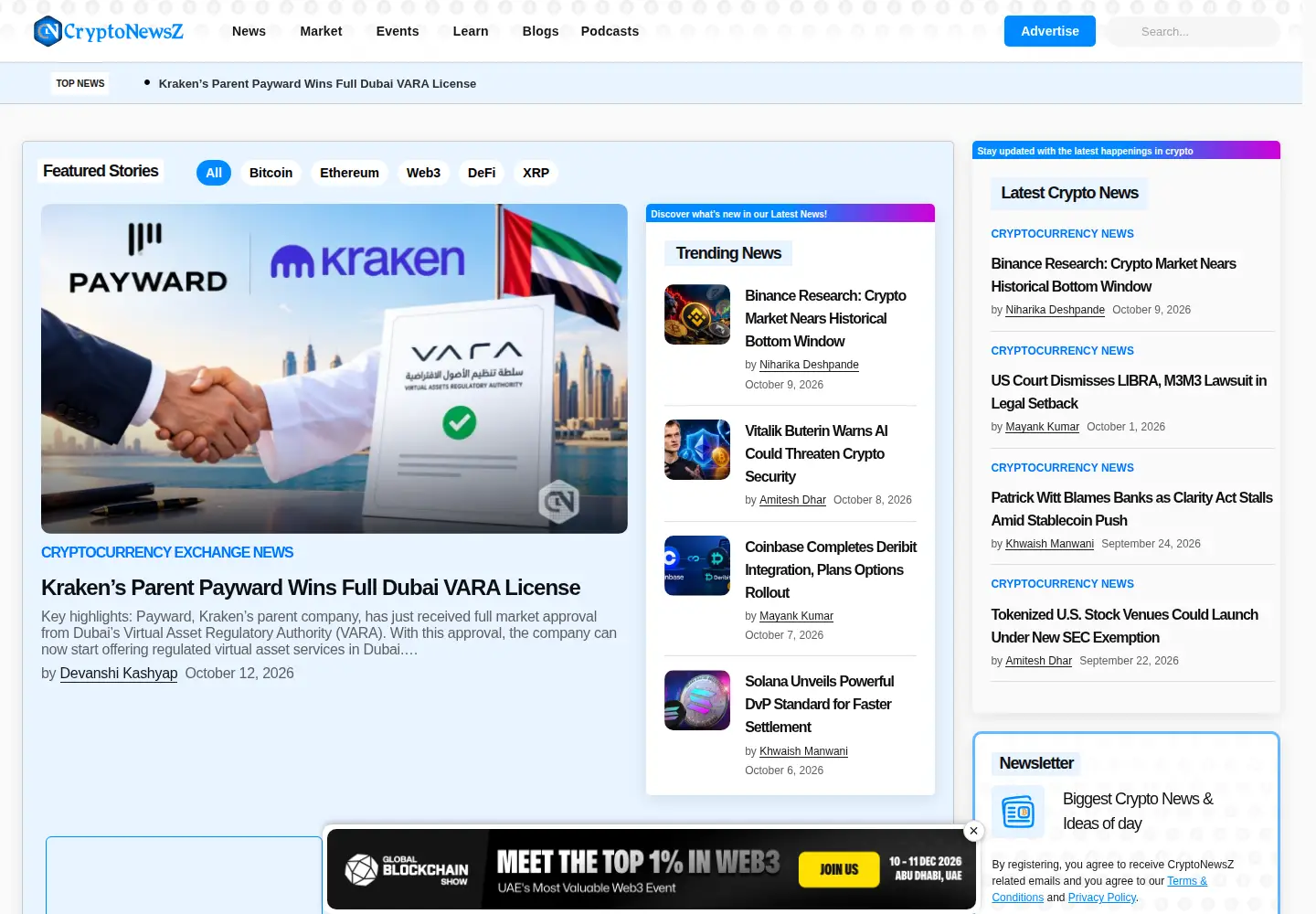The image size is (1316, 914).
Task: Open the Vitalik Buterin article thumbnail
Action: point(697,450)
